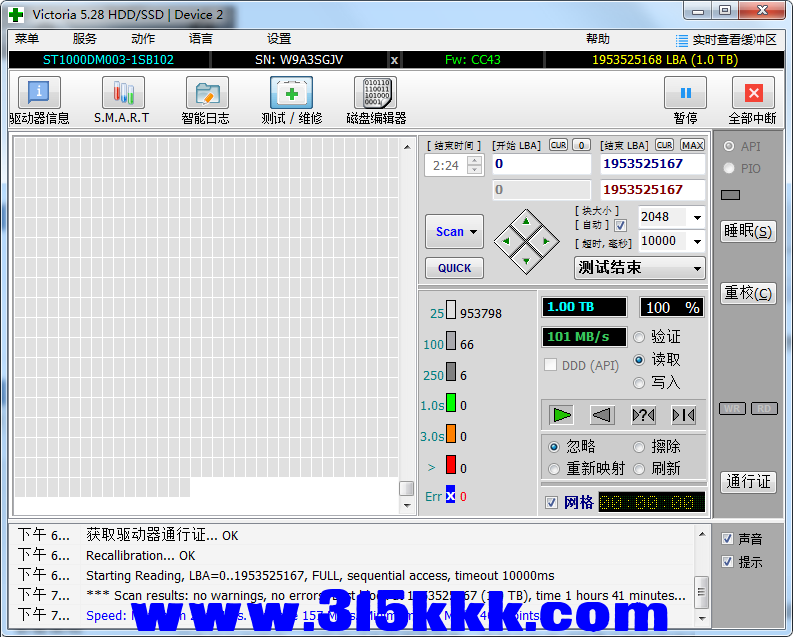
Task: Select the 写入 write radio button
Action: coord(639,383)
